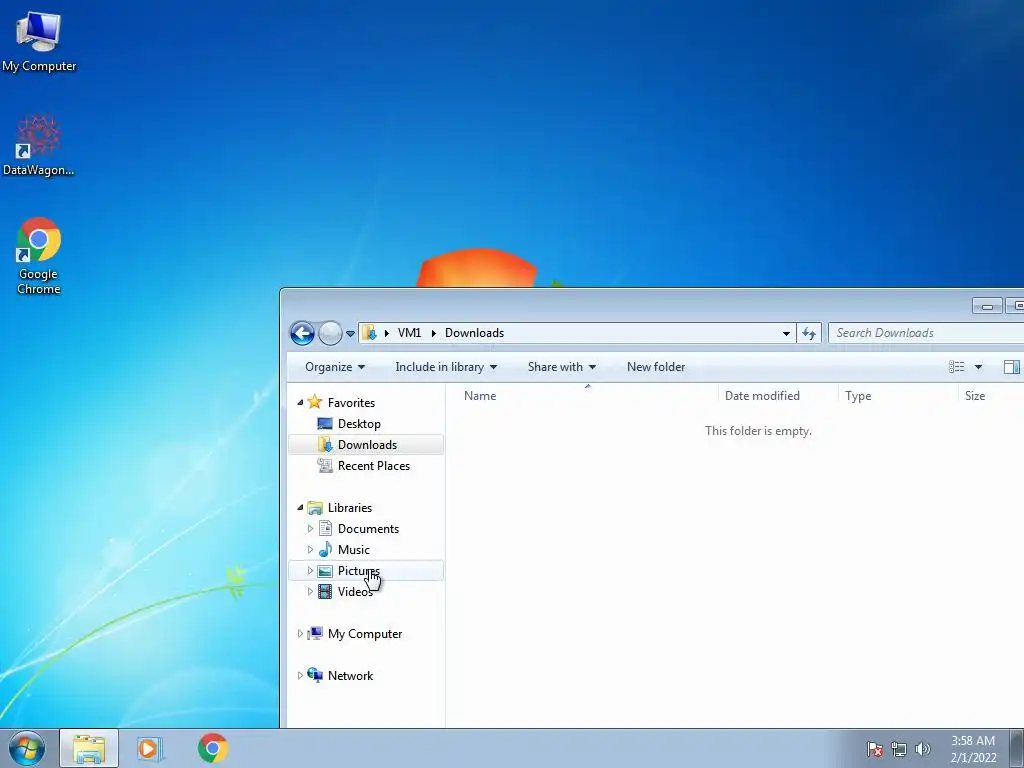The height and width of the screenshot is (768, 1024).
Task: Click Windows Explorer taskbar icon
Action: coord(89,748)
